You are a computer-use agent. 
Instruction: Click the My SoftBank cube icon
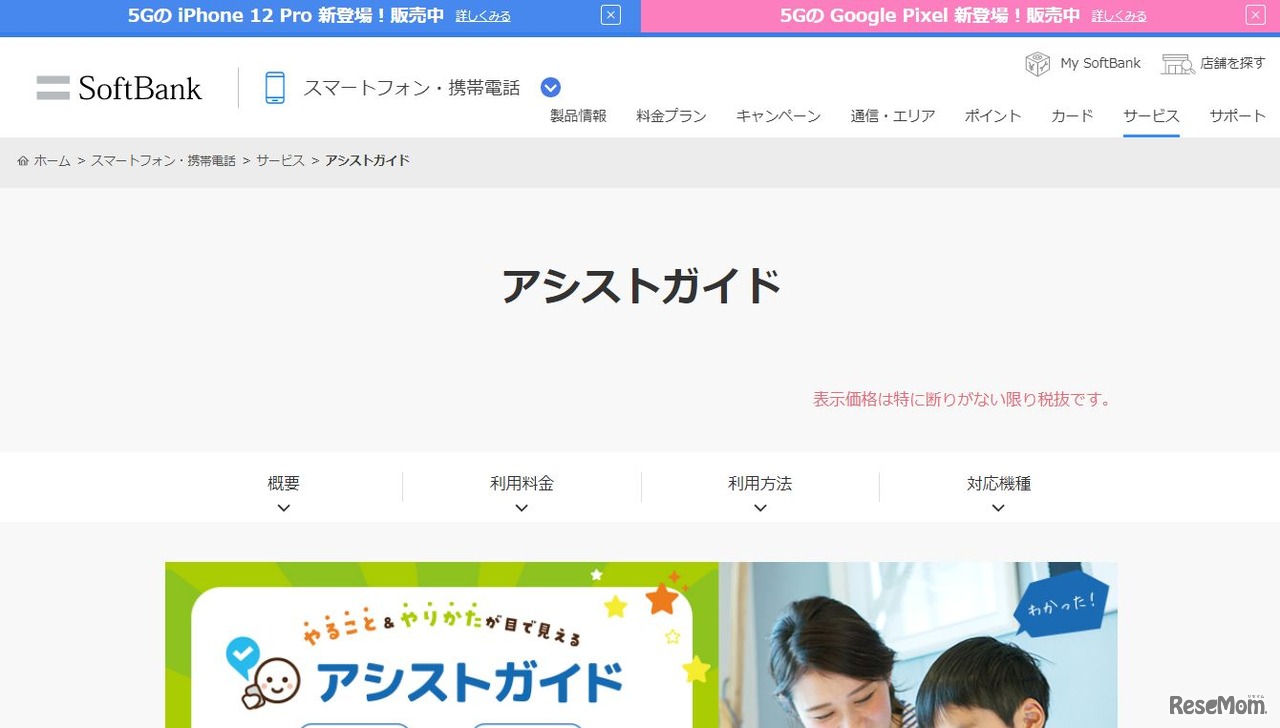pos(1037,64)
